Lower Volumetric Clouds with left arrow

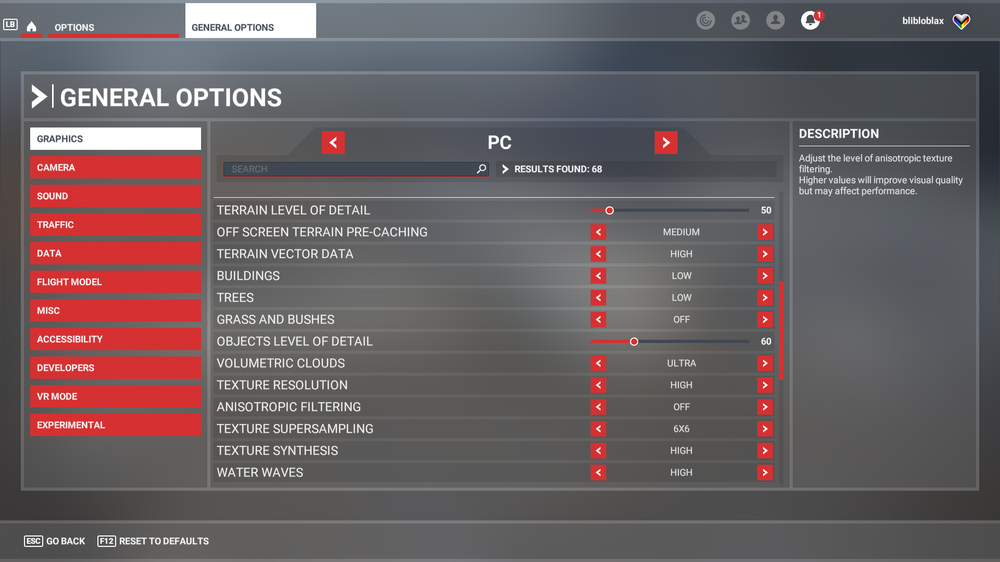click(598, 363)
